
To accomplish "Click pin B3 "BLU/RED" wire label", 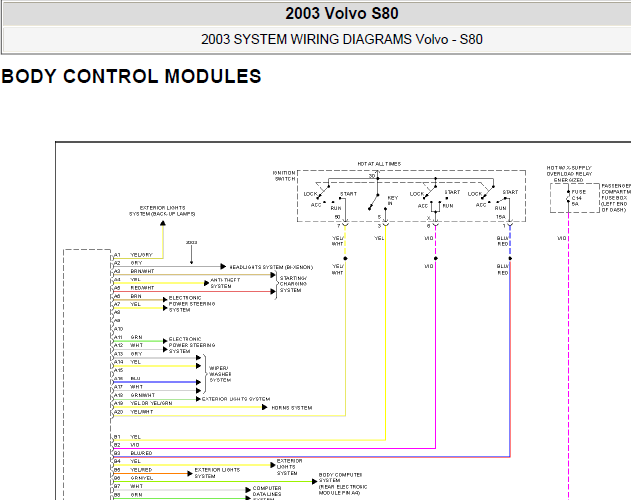I will click(x=141, y=453).
